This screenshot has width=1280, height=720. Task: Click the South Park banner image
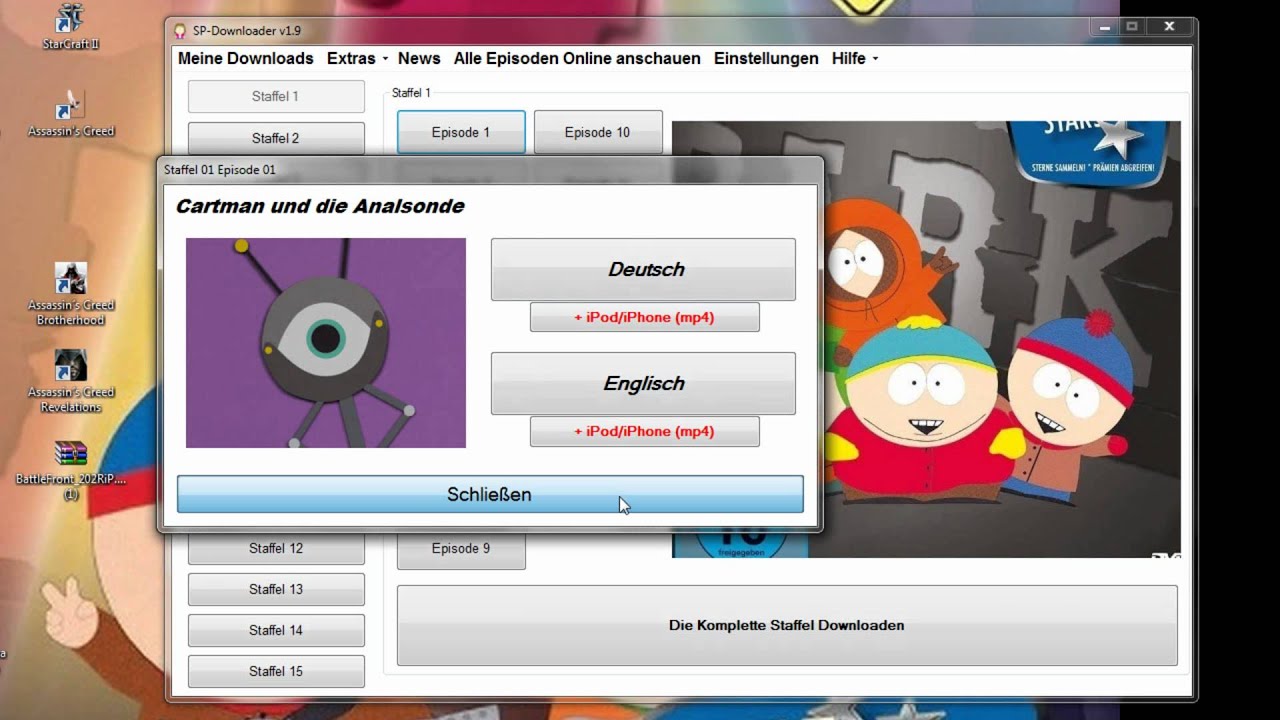tap(926, 340)
